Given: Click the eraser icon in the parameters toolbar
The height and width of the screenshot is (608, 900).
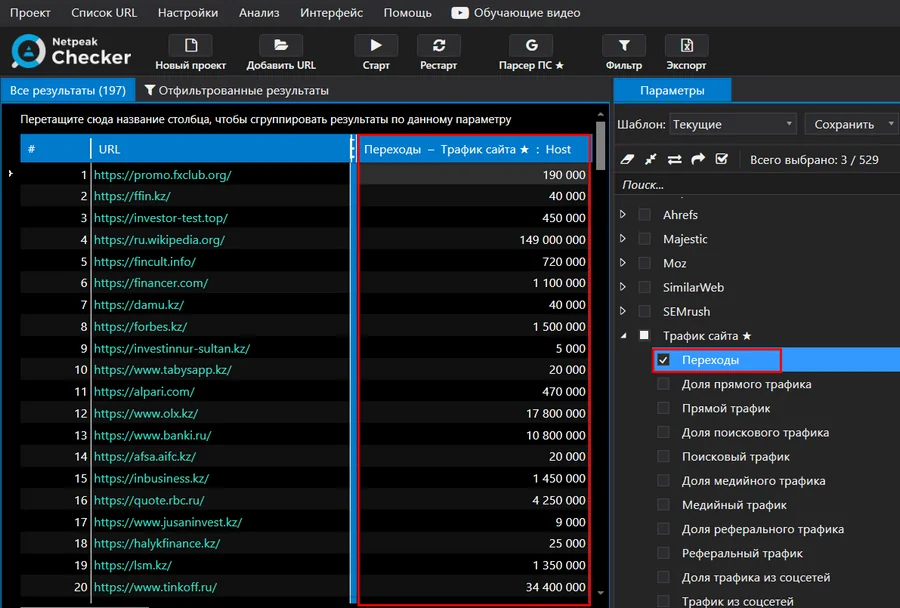Looking at the screenshot, I should pyautogui.click(x=627, y=159).
